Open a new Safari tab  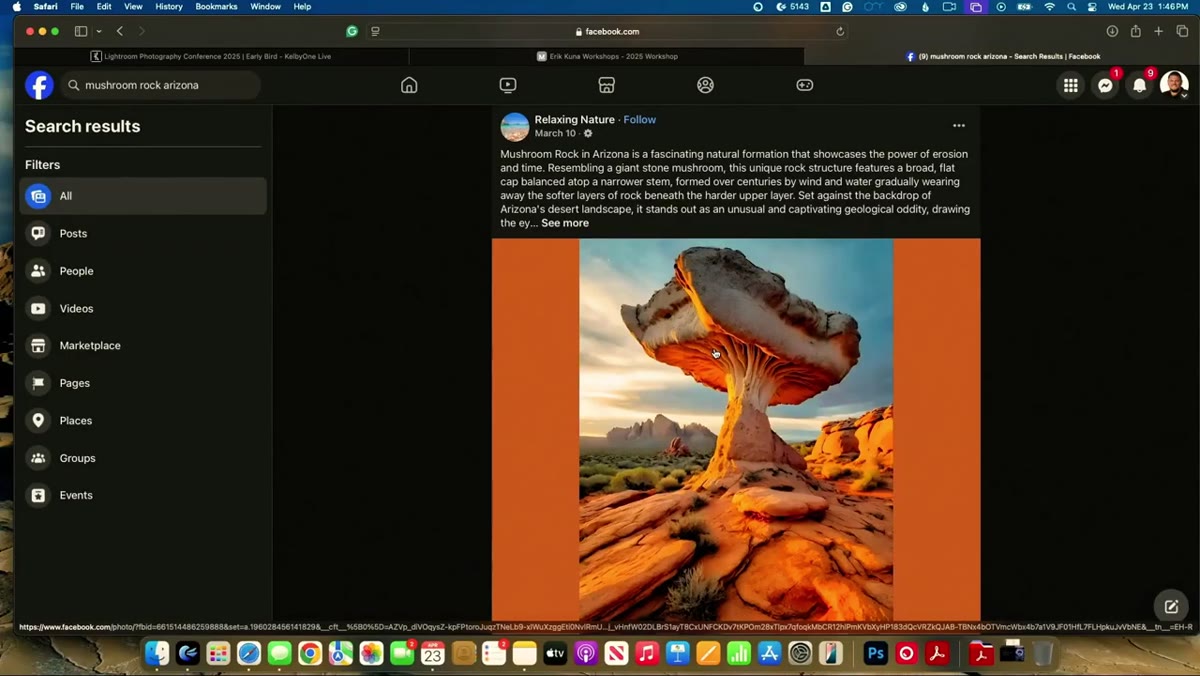click(1159, 31)
